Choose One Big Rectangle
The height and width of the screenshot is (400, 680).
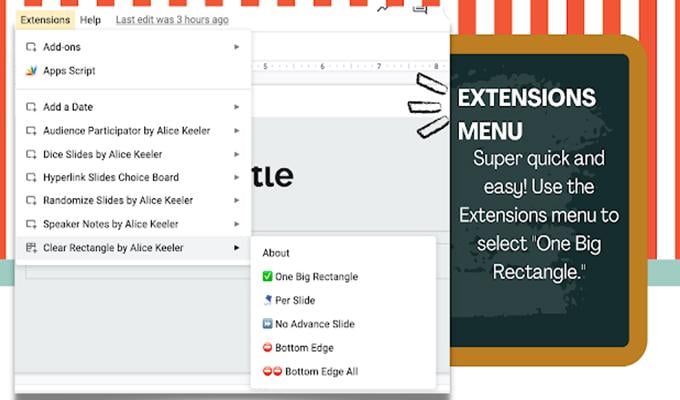[x=343, y=277]
